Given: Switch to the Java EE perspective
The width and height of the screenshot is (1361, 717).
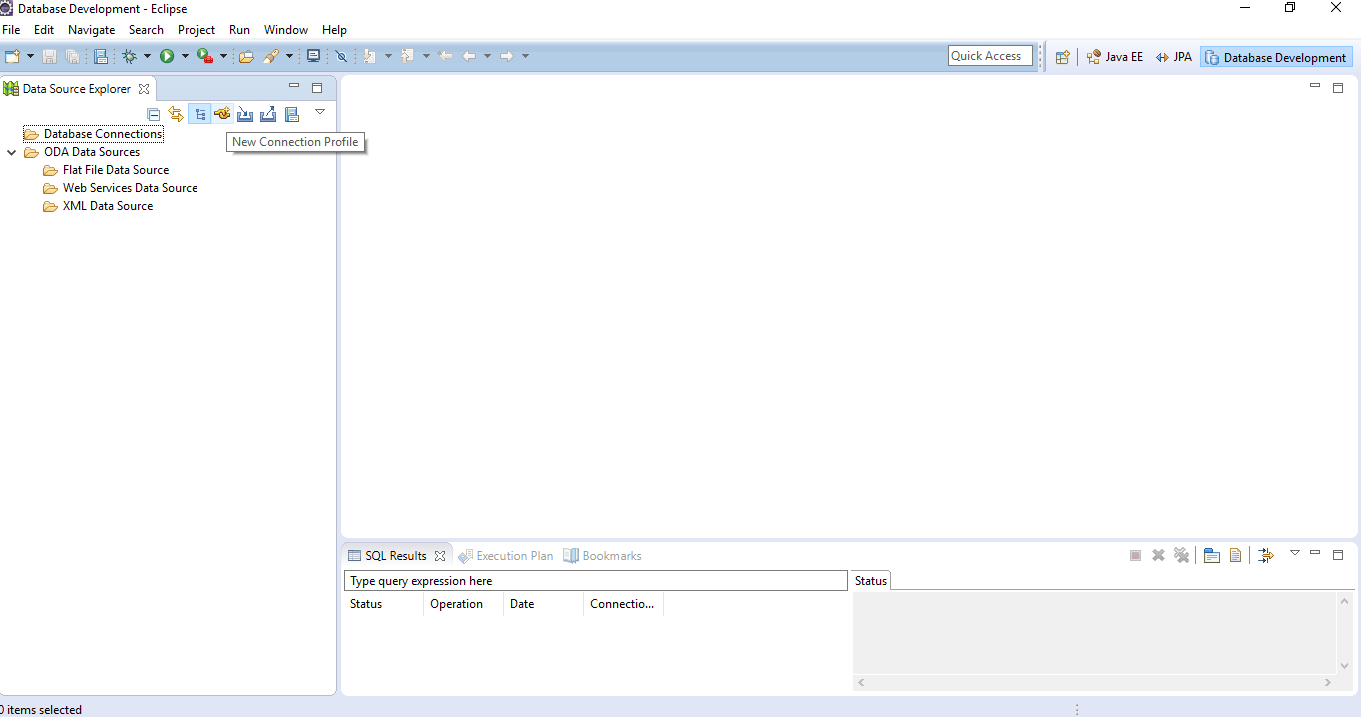Looking at the screenshot, I should click(1114, 57).
